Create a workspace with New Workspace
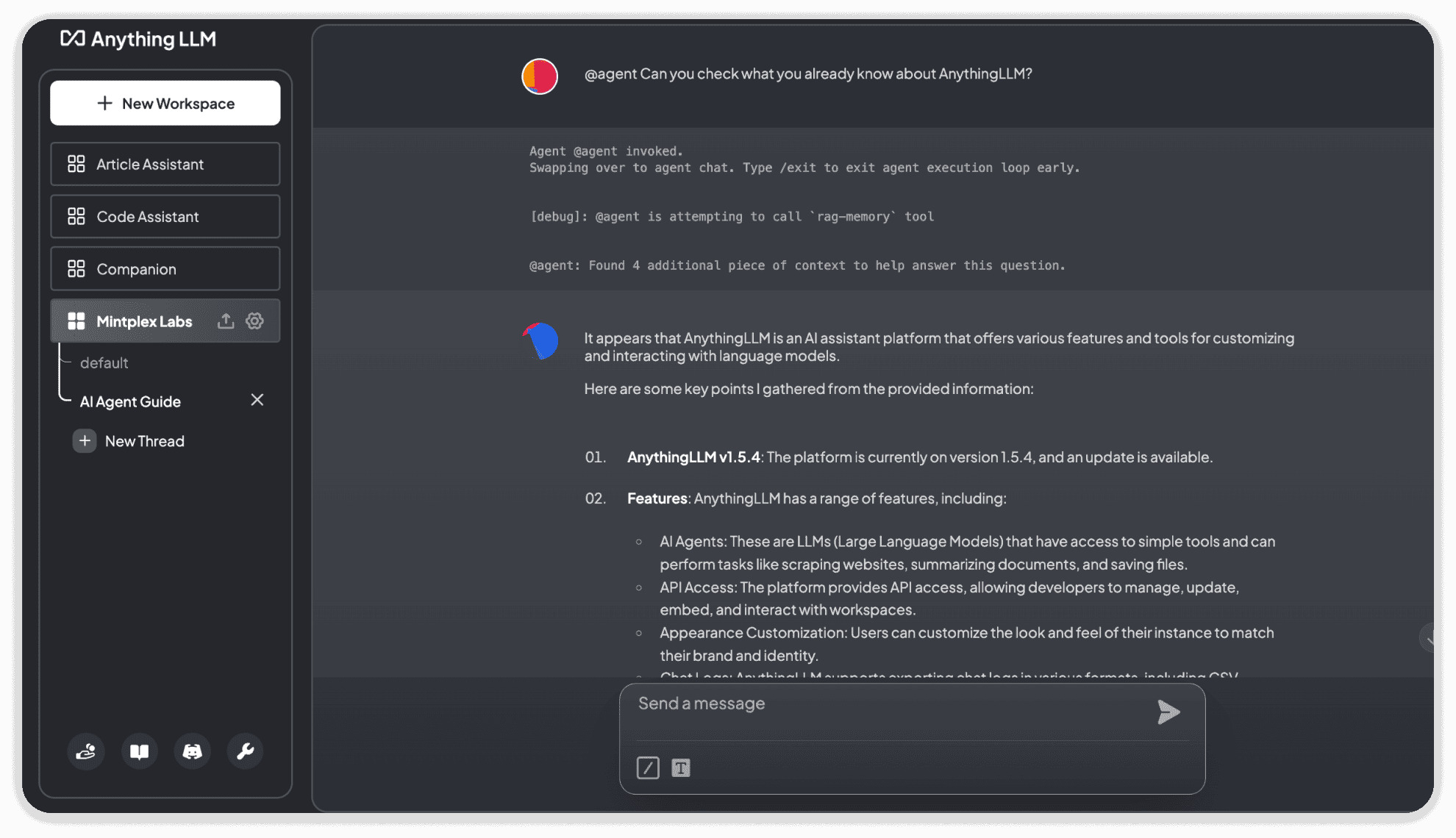The image size is (1456, 838). tap(165, 103)
